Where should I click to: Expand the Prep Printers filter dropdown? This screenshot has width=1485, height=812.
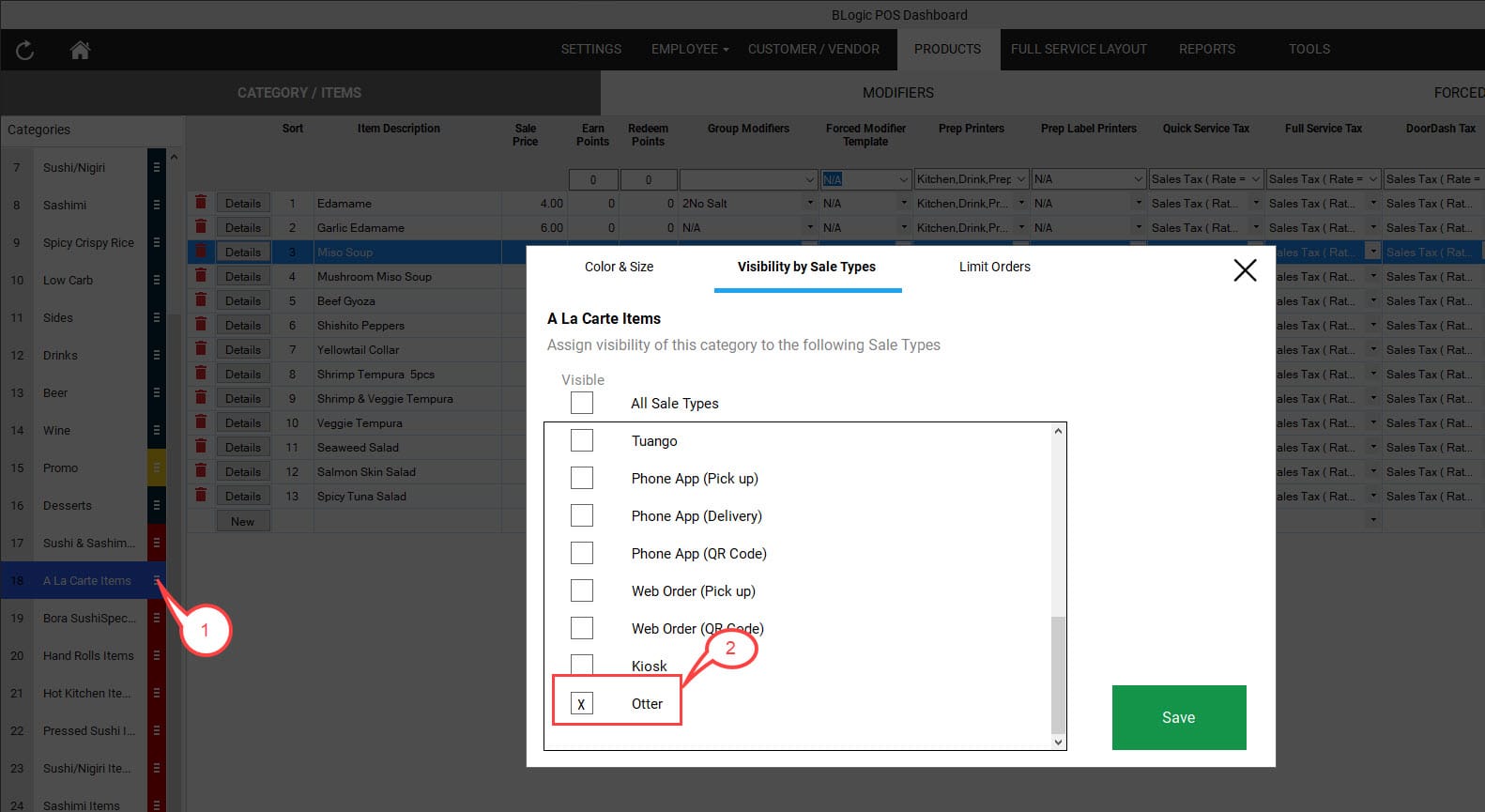pyautogui.click(x=1021, y=179)
